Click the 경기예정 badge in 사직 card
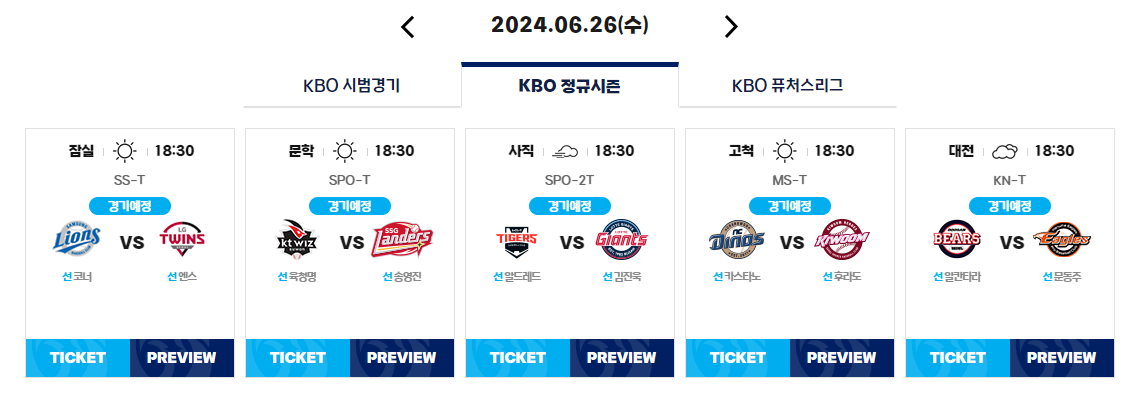The image size is (1132, 412). [570, 206]
